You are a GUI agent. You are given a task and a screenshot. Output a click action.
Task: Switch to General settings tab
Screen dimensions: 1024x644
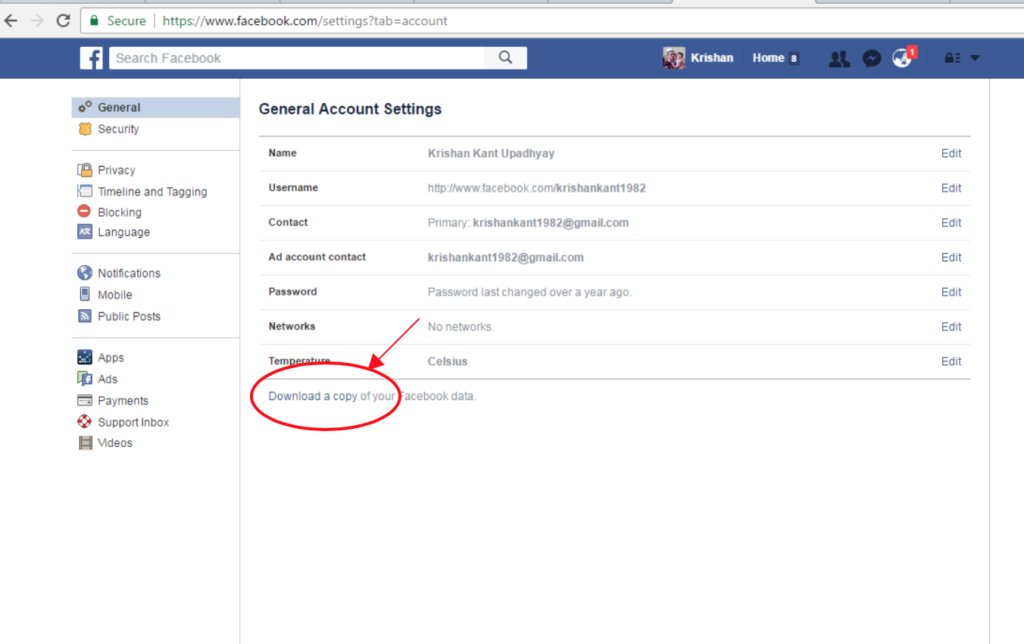point(119,107)
